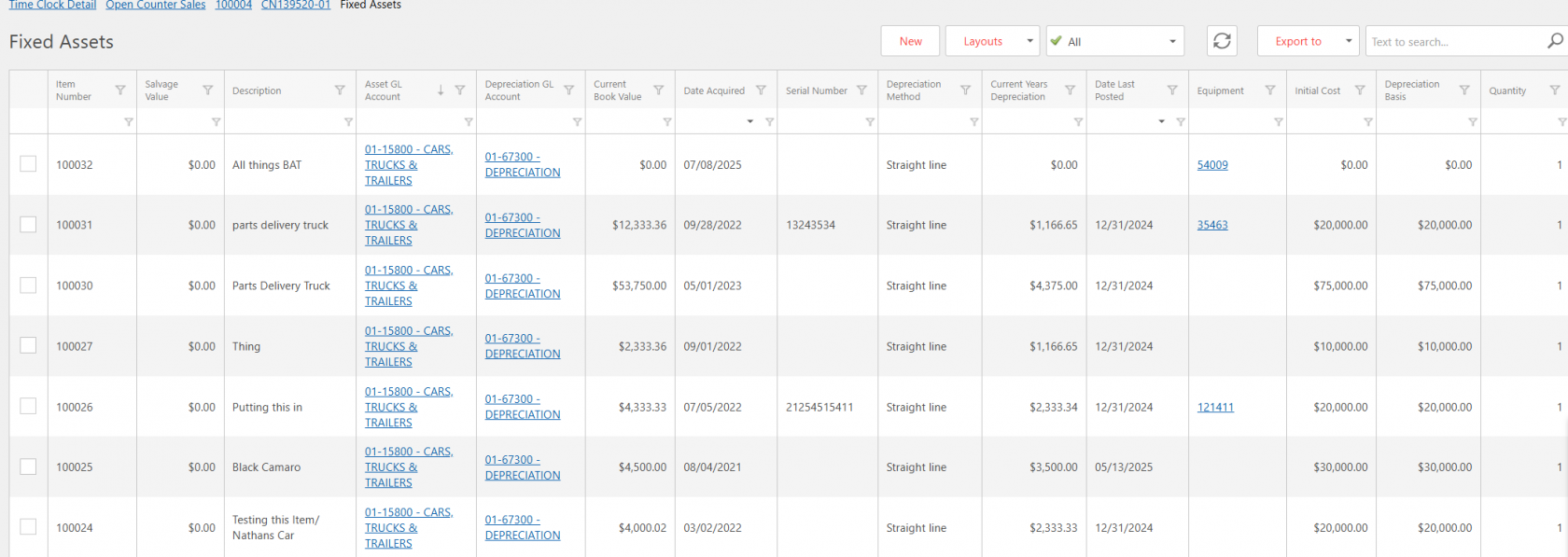
Task: Open filter icon for Item Number column header
Action: click(120, 91)
